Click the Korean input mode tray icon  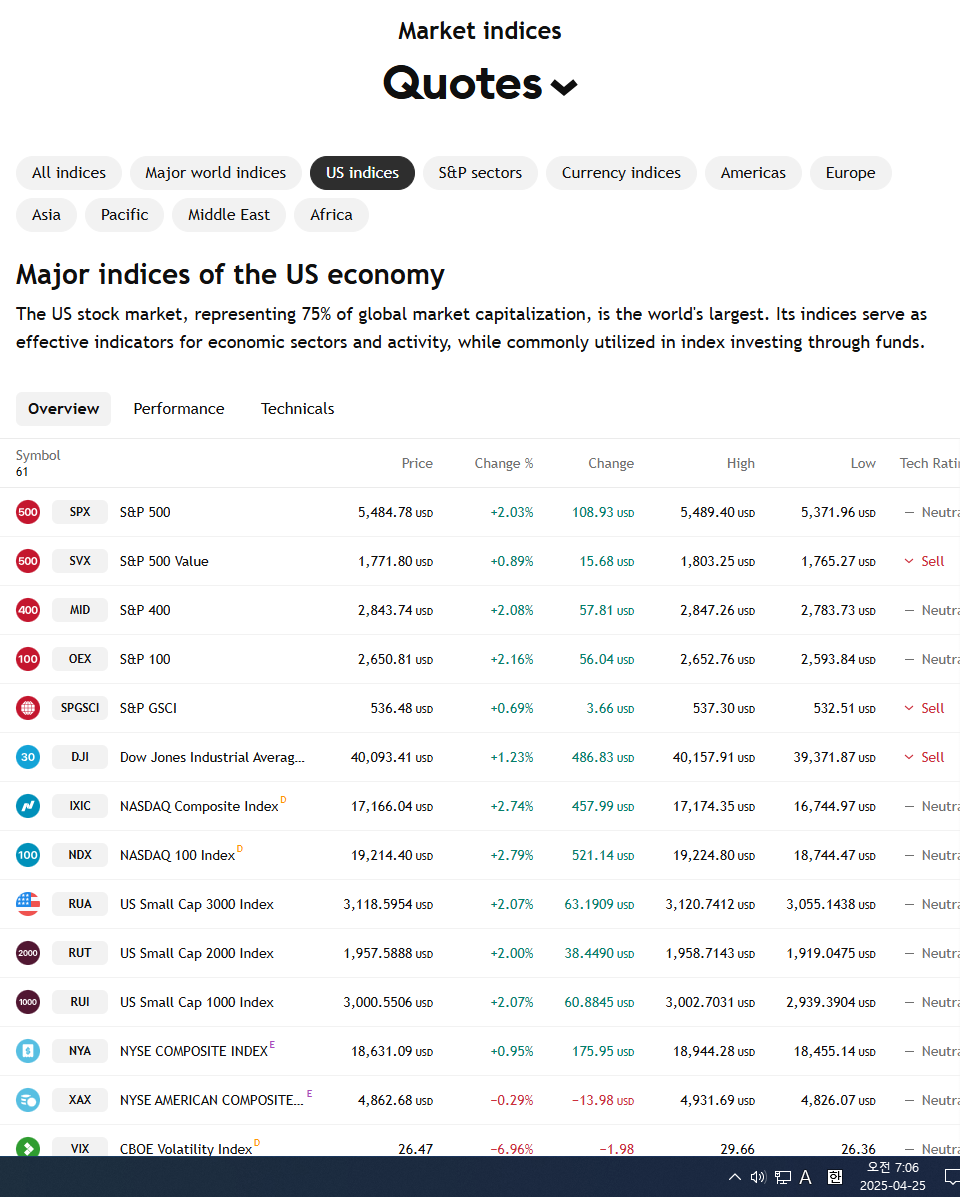pos(835,1177)
